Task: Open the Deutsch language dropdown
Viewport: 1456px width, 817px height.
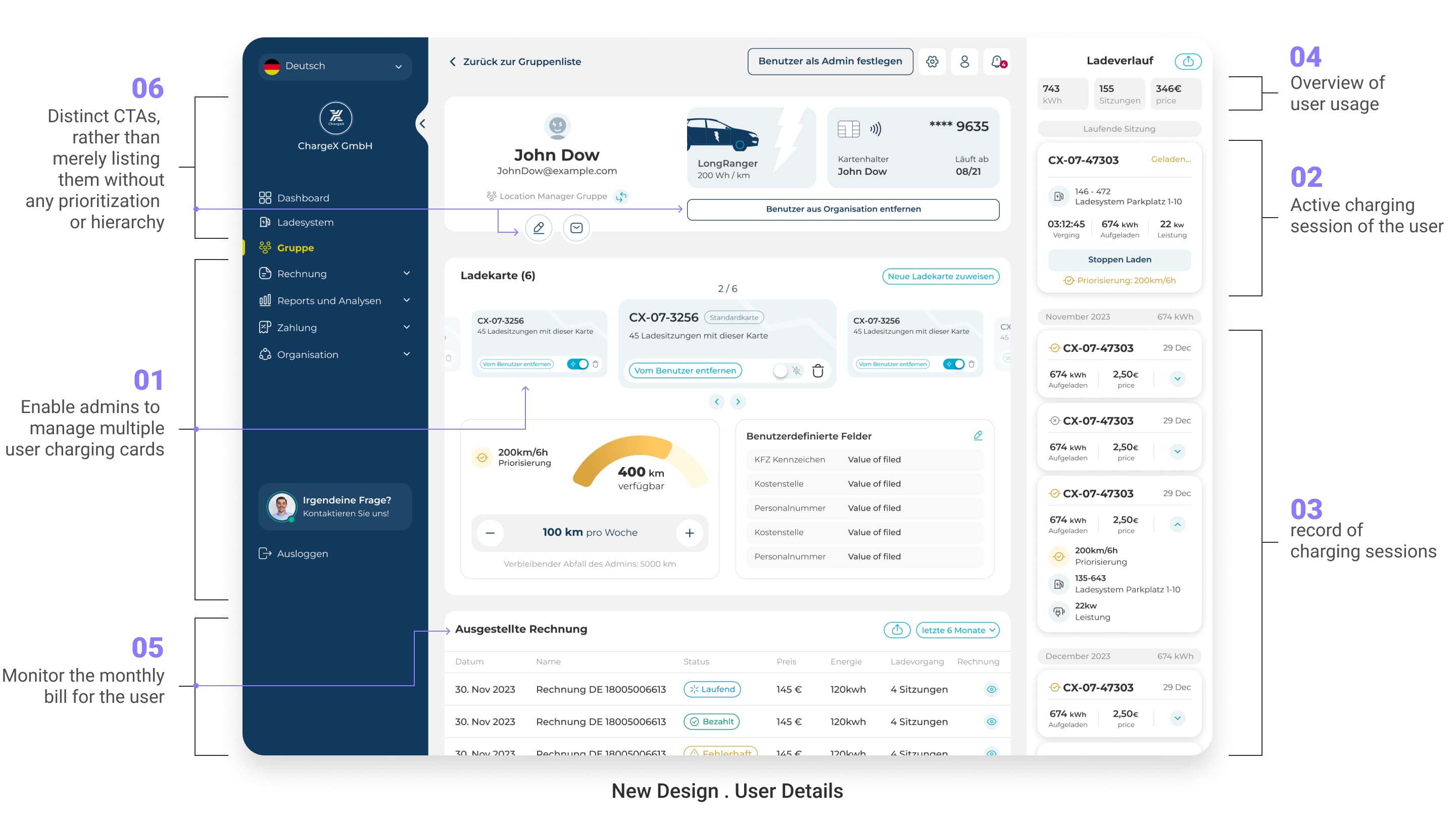Action: coord(334,66)
